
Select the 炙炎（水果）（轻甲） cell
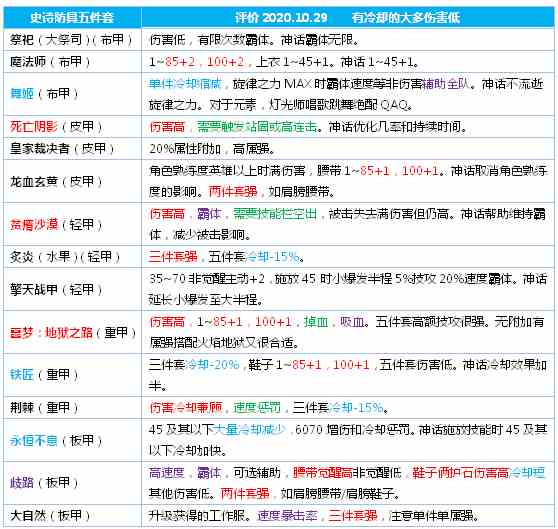72,256
